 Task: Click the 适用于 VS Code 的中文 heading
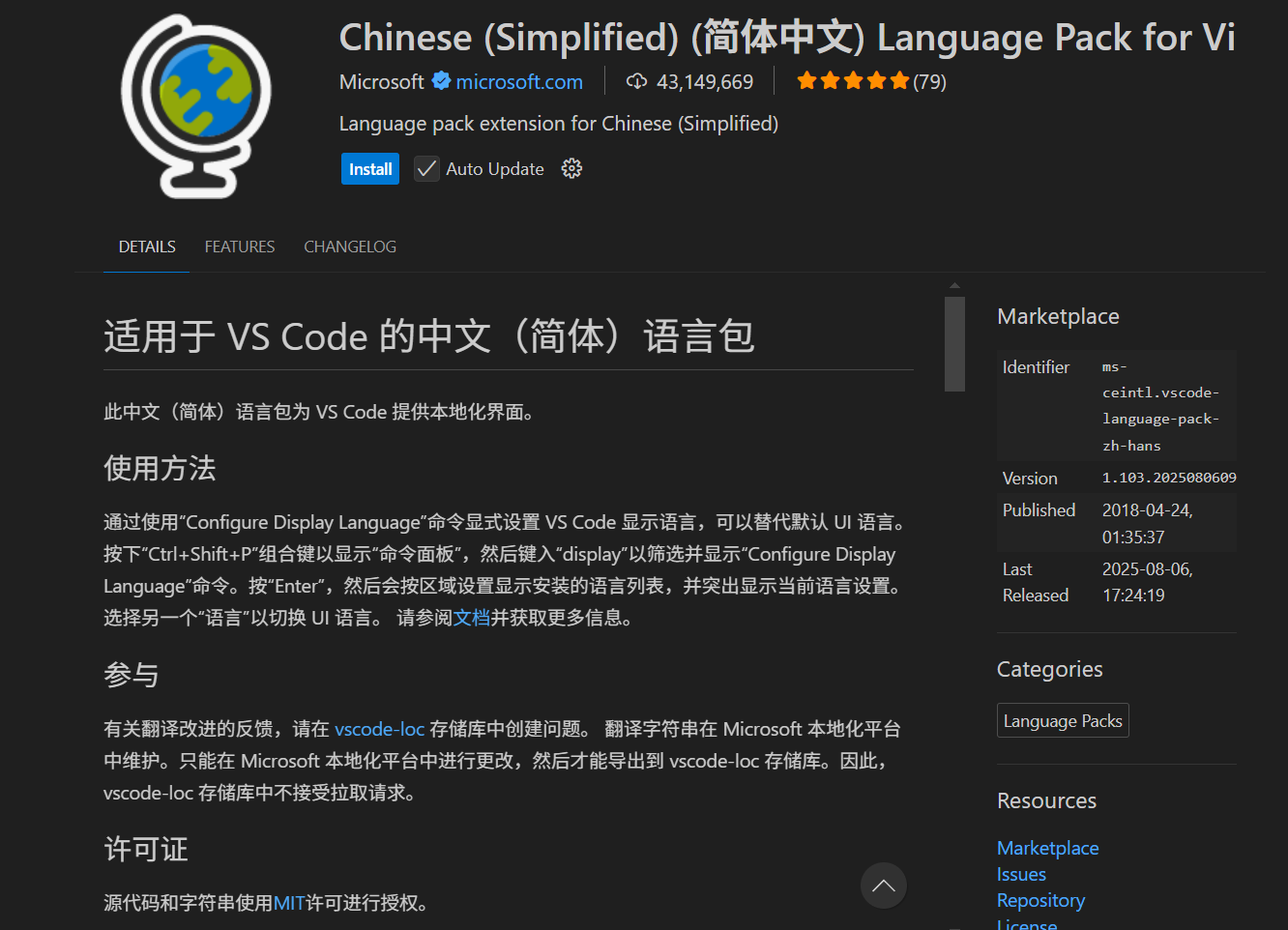(429, 336)
